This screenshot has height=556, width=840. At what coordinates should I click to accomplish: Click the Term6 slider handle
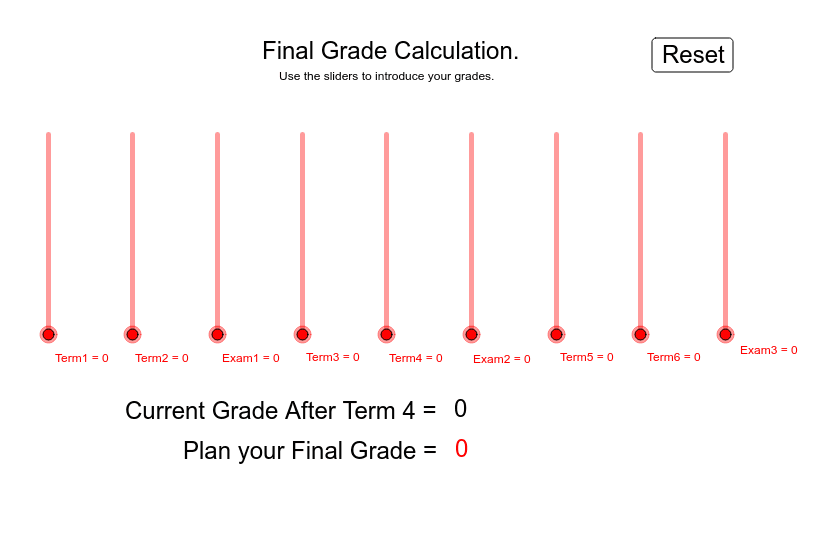640,335
